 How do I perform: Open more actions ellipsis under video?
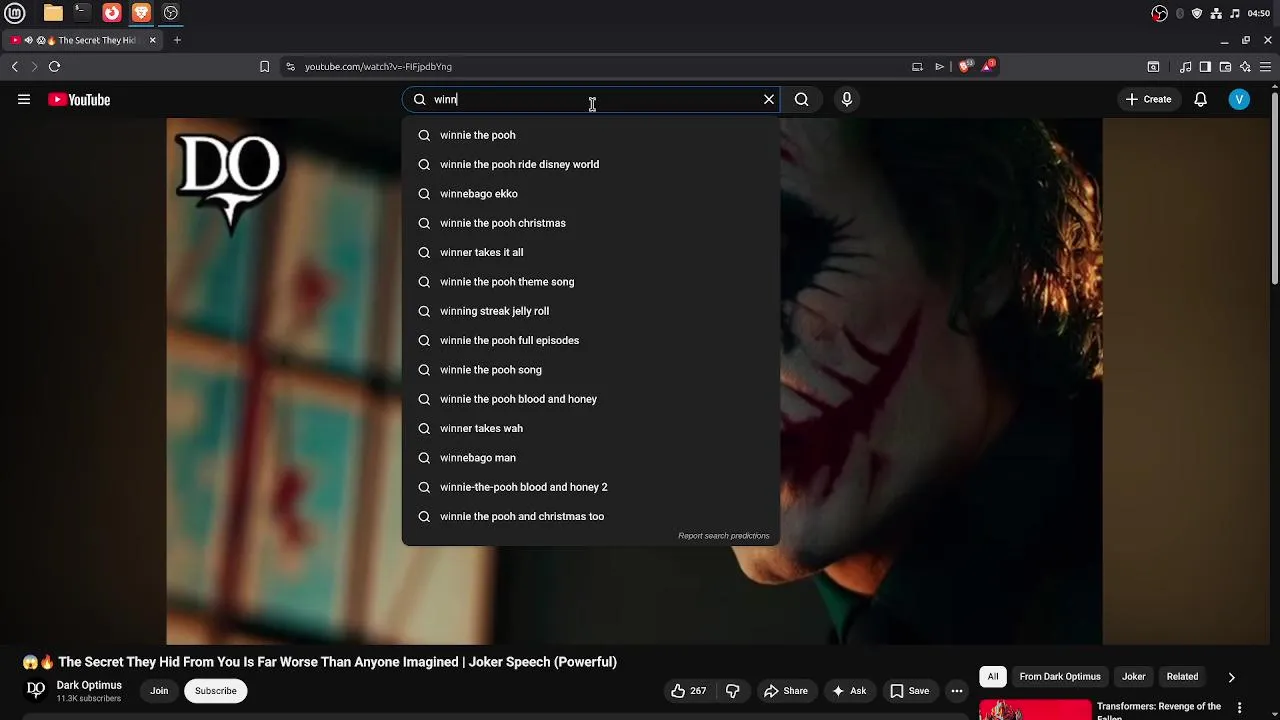click(957, 691)
